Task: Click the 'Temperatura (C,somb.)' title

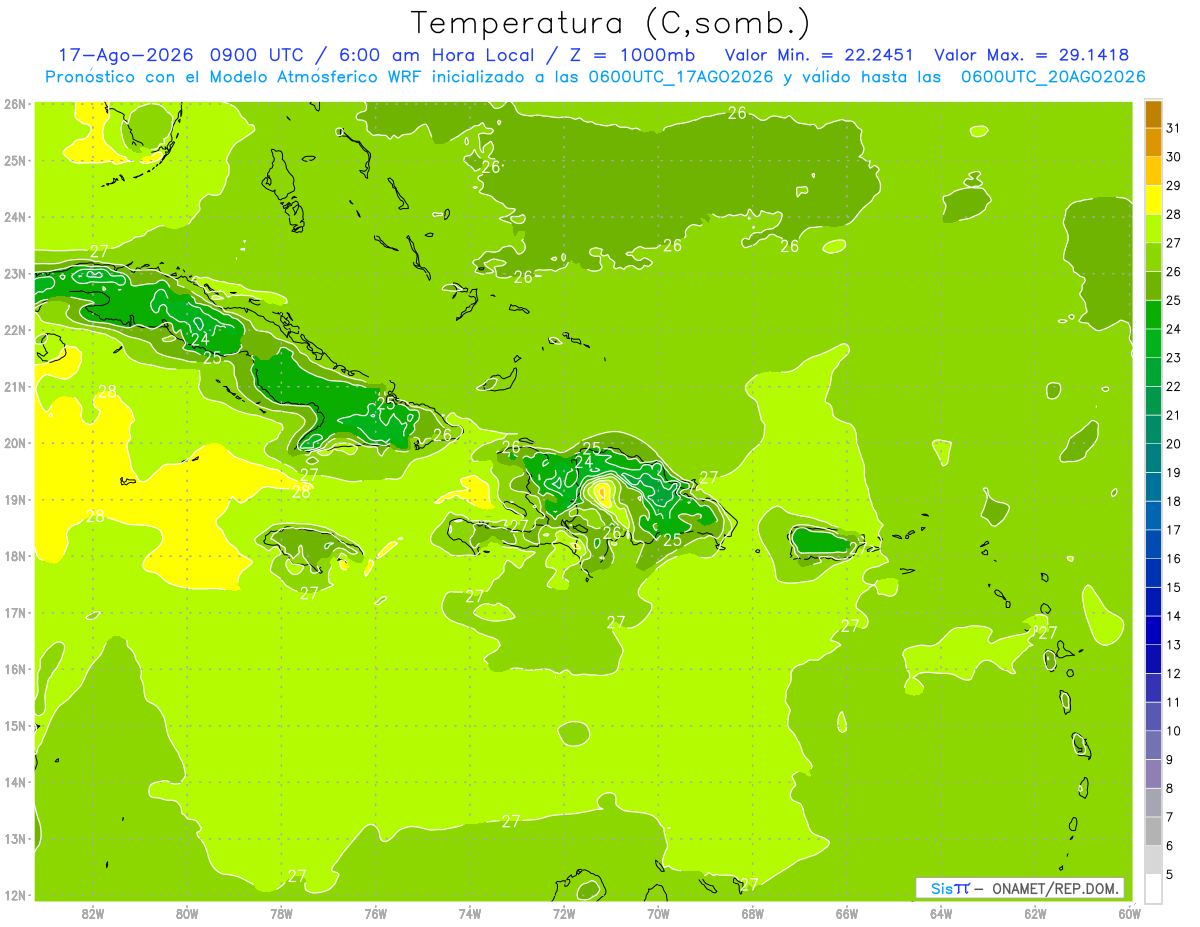Action: 611,23
